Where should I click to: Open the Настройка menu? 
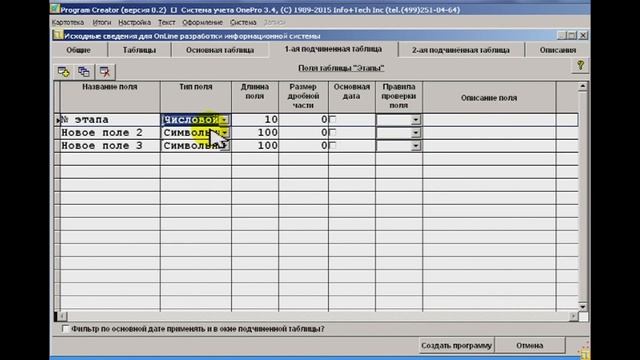click(x=134, y=22)
